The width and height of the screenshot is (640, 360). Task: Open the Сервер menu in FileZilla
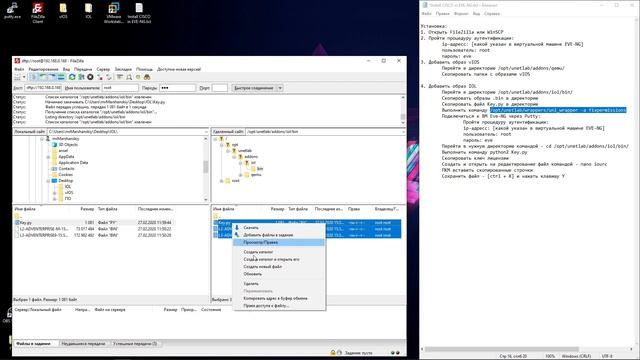coord(103,69)
